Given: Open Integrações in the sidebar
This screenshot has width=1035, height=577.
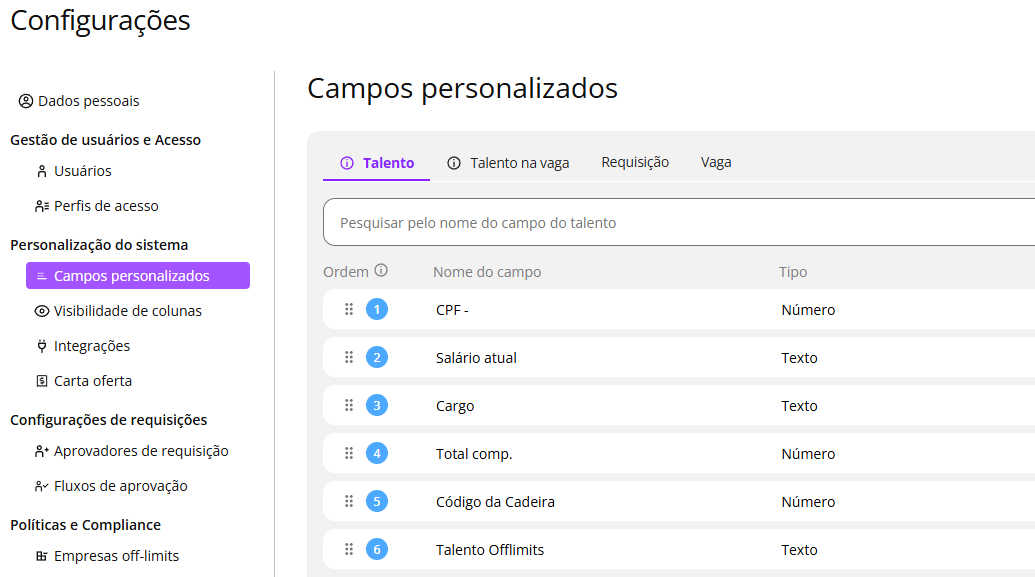Looking at the screenshot, I should coord(91,346).
